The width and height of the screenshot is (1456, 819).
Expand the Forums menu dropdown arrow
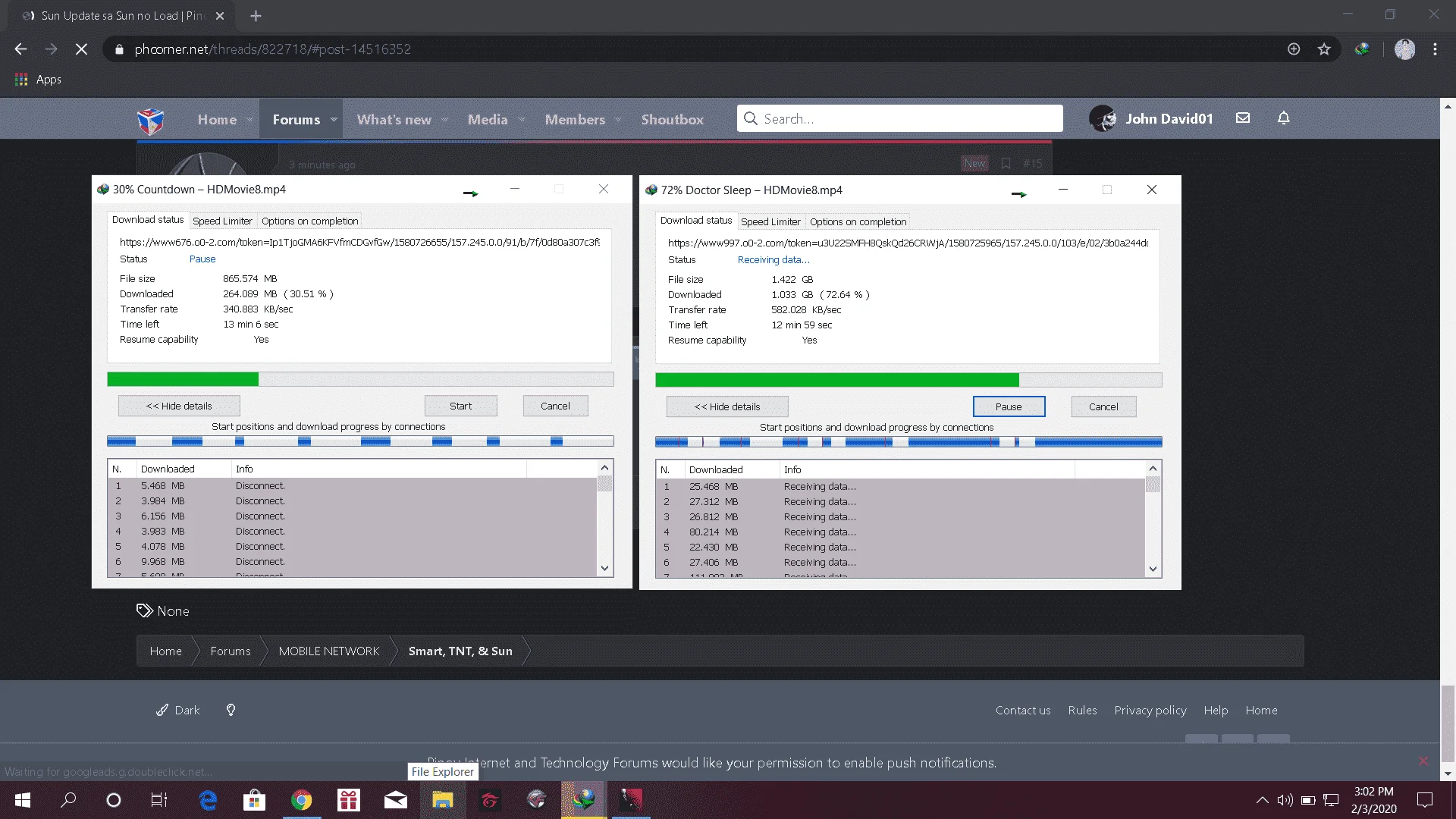tap(334, 120)
